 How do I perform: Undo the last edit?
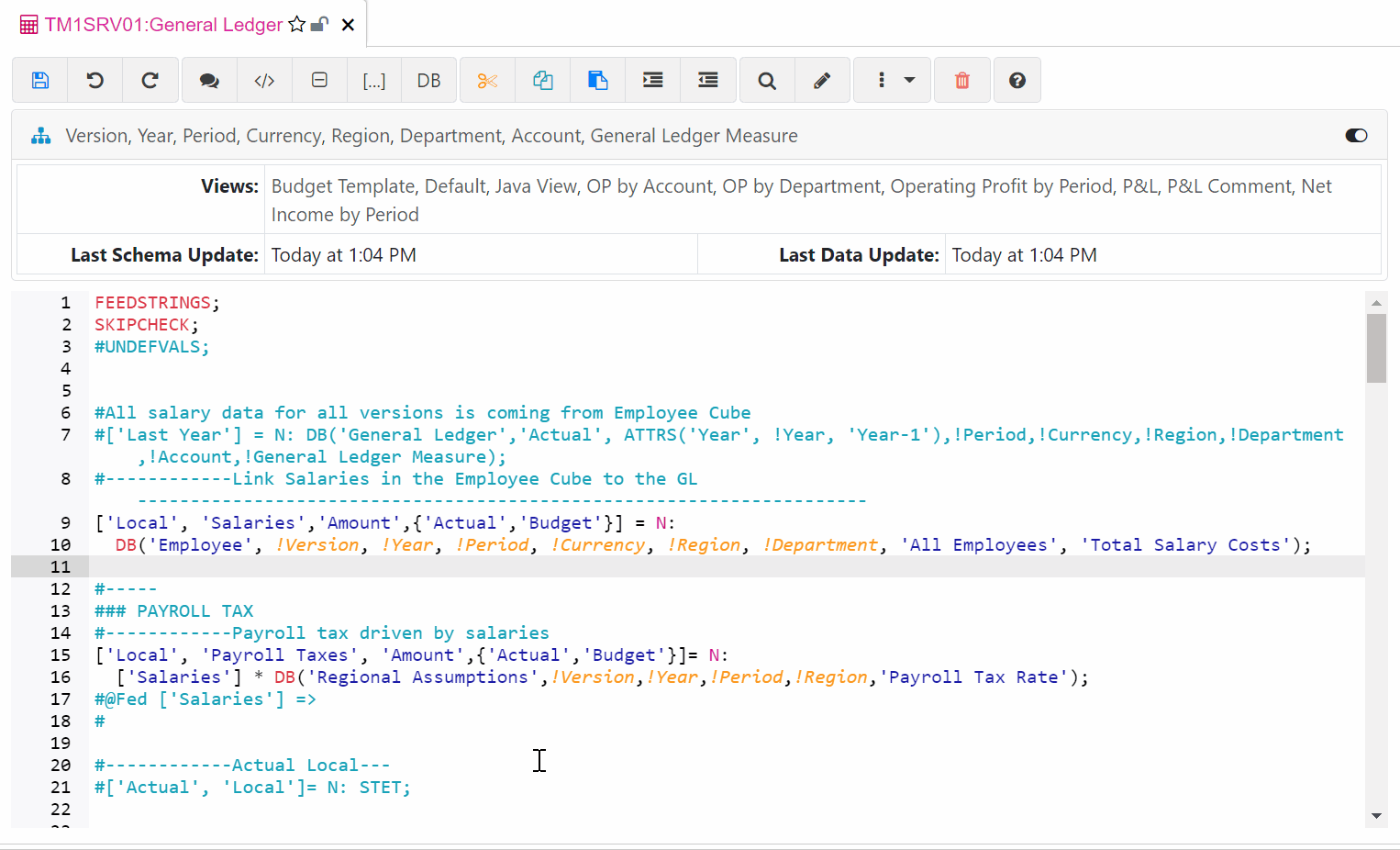95,80
